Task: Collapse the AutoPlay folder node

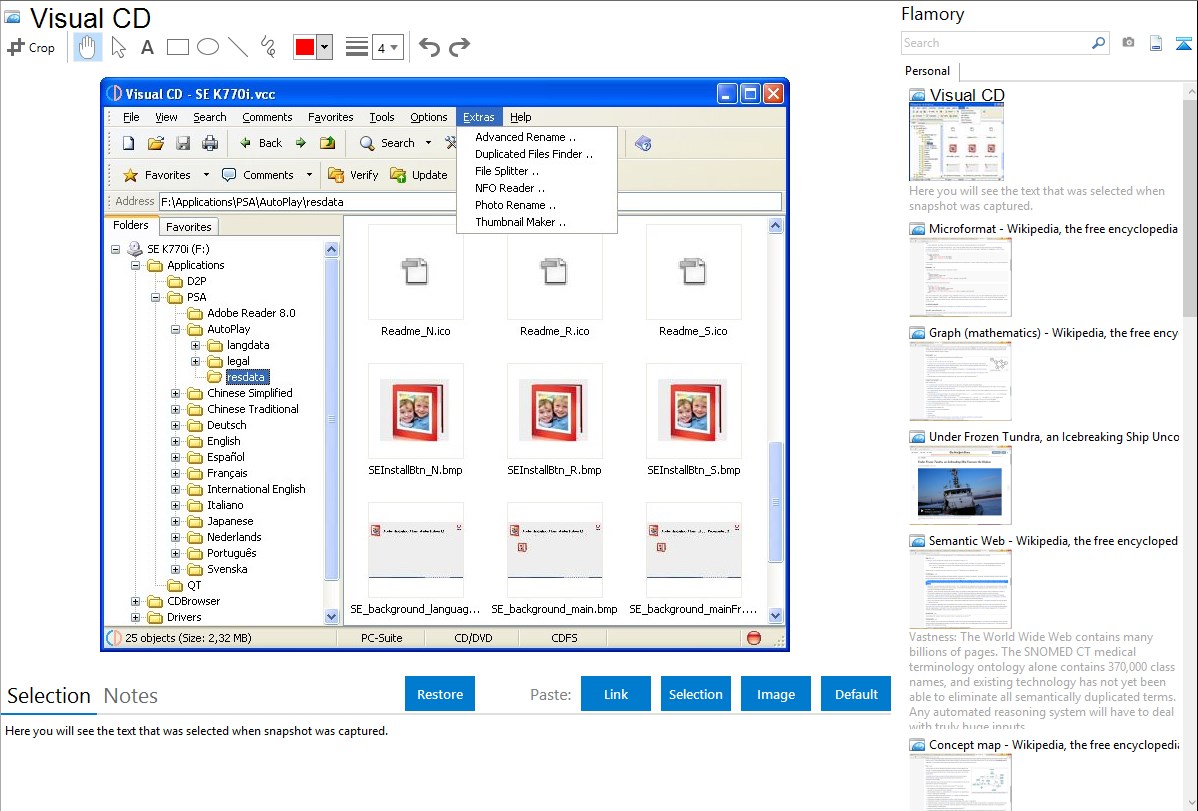Action: point(175,329)
